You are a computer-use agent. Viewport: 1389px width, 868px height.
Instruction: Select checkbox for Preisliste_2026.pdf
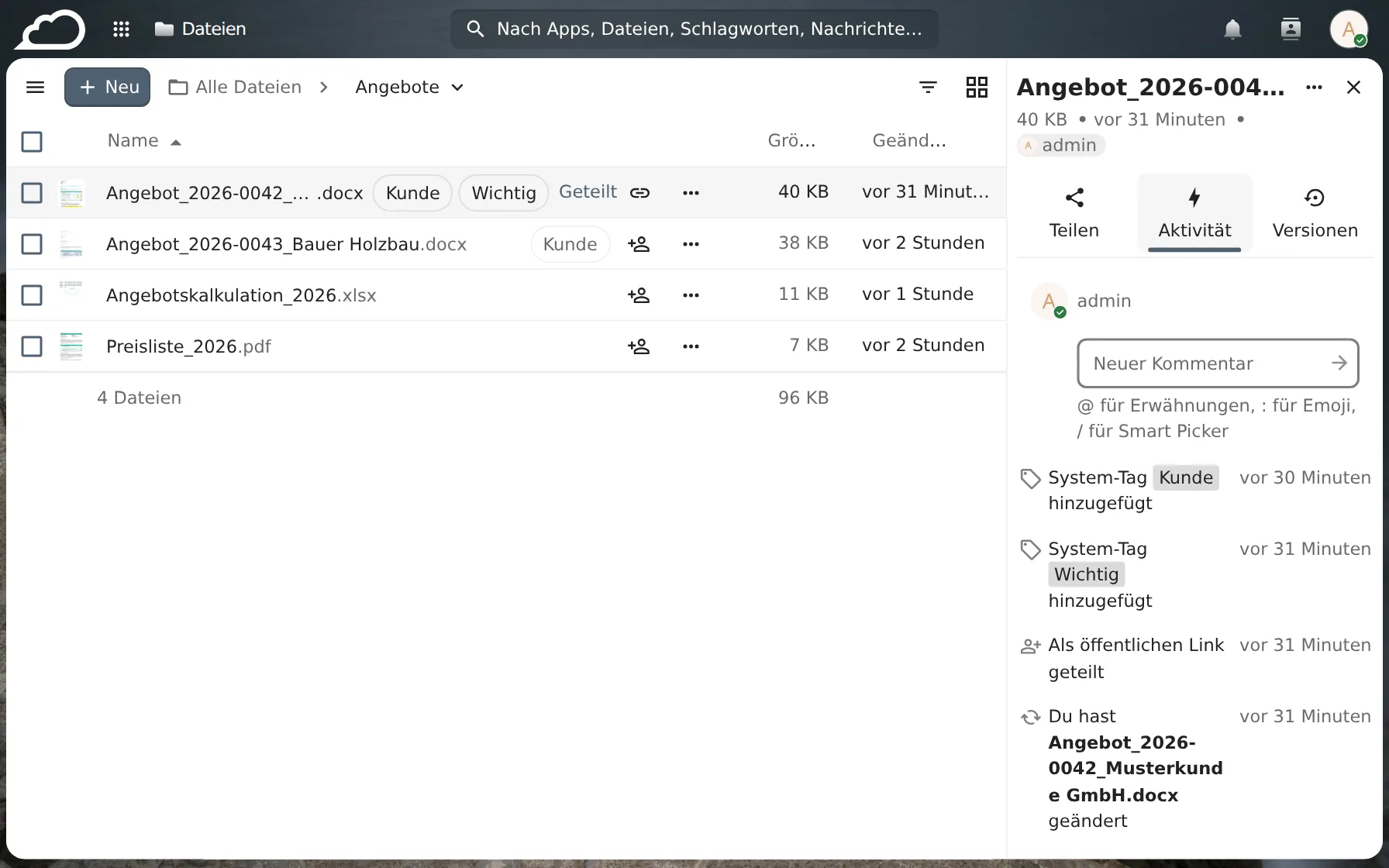point(32,346)
